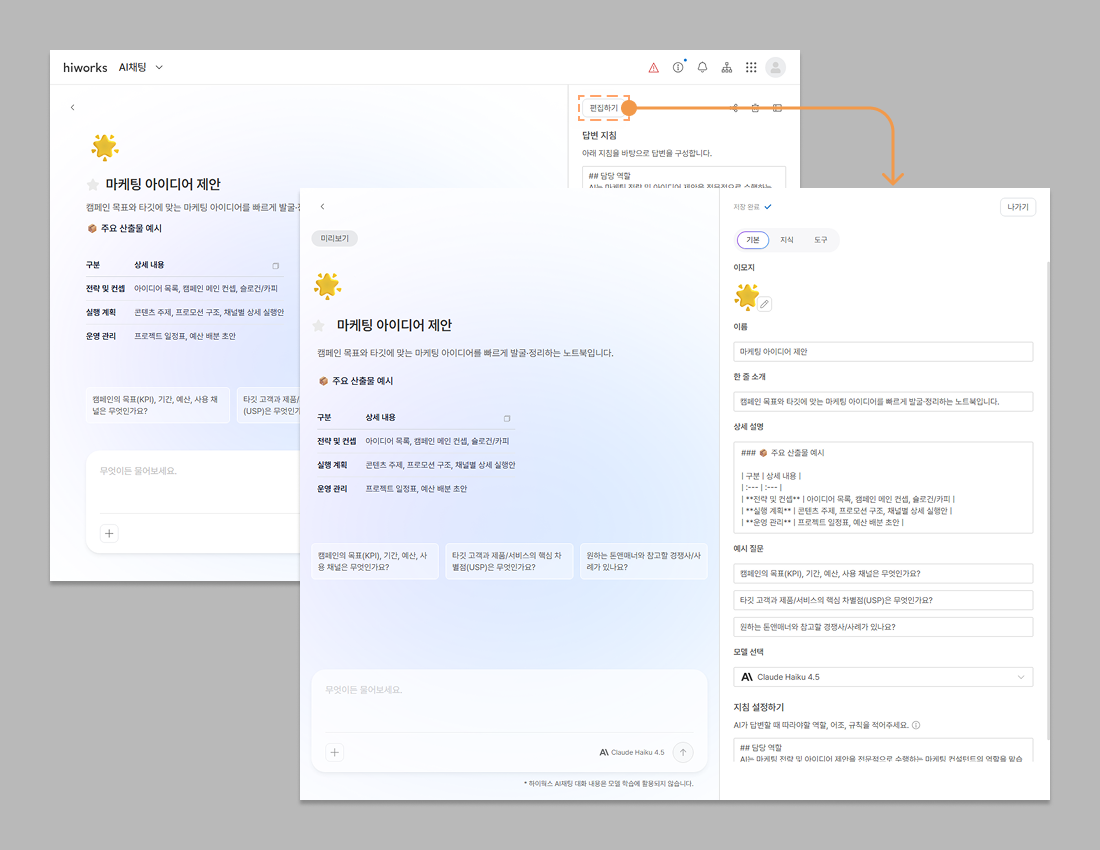Click the copy icon above the table
The width and height of the screenshot is (1100, 850).
pyautogui.click(x=507, y=418)
